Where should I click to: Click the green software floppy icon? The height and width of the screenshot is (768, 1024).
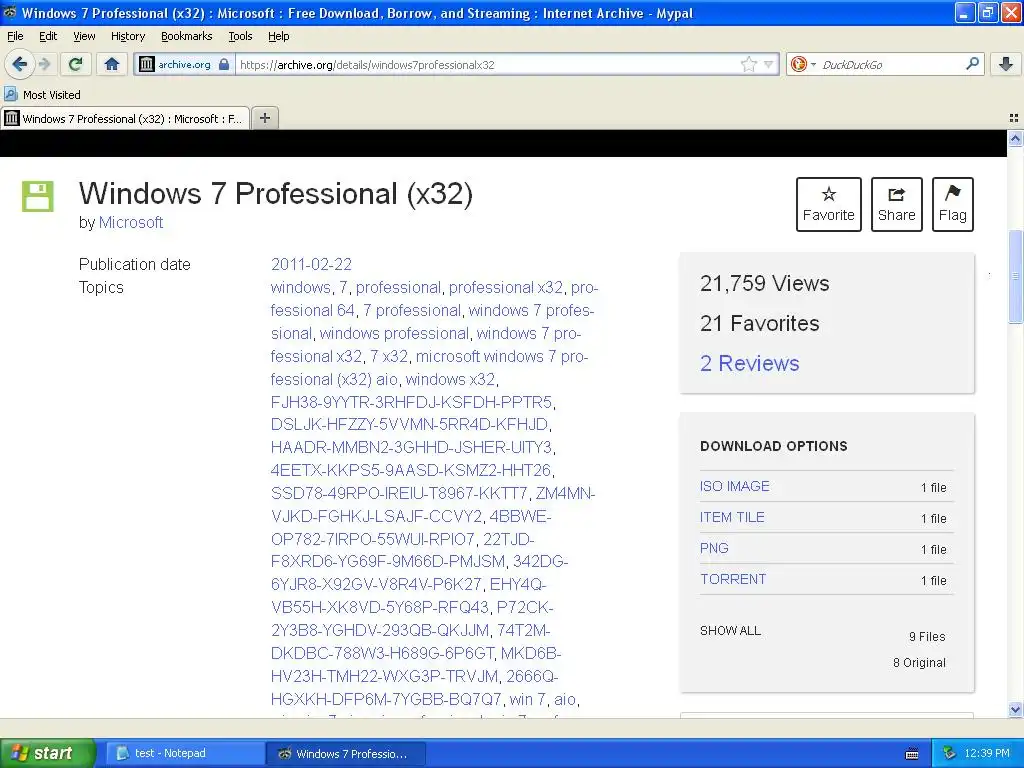click(37, 196)
